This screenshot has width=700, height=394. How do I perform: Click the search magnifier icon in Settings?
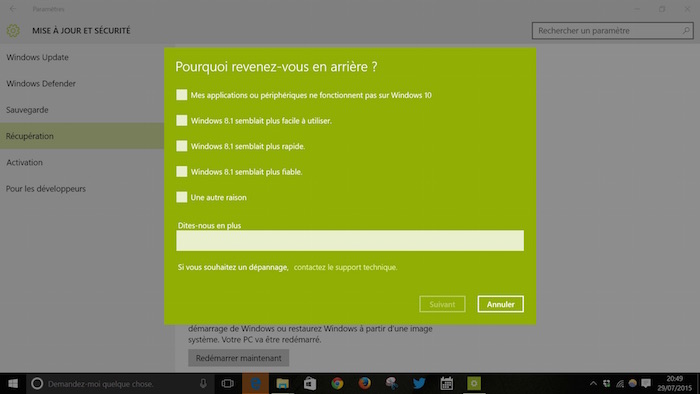[x=686, y=31]
